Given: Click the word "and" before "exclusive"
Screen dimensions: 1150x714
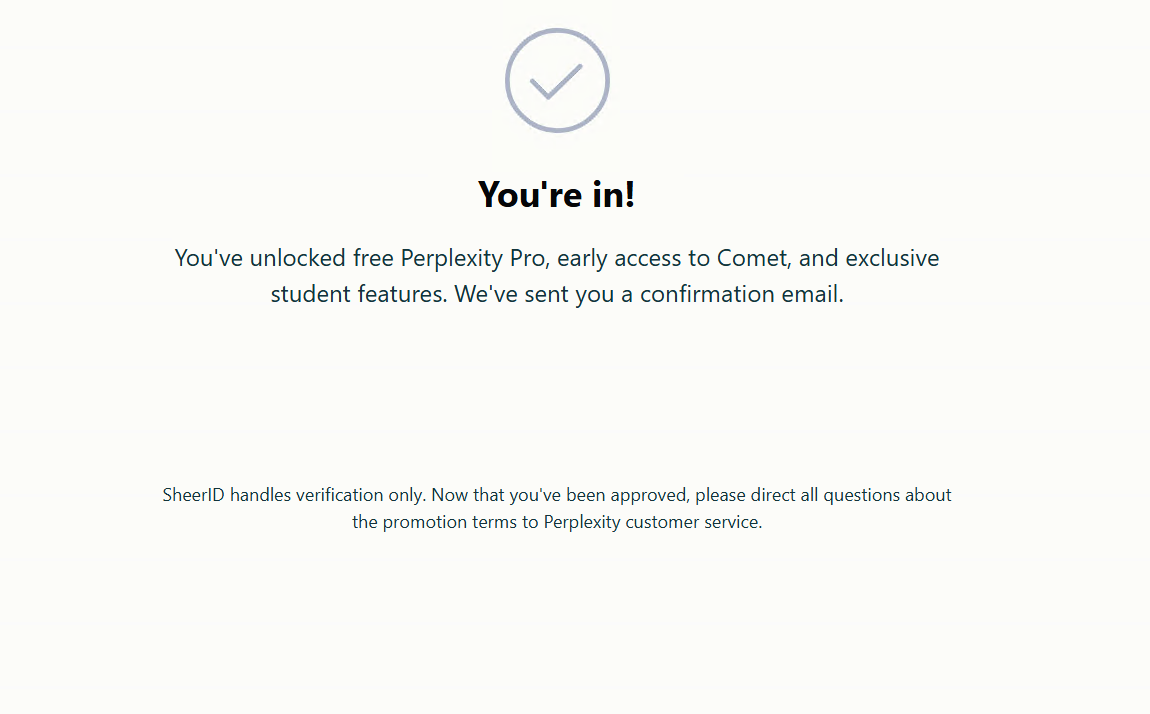Looking at the screenshot, I should click(x=818, y=258).
